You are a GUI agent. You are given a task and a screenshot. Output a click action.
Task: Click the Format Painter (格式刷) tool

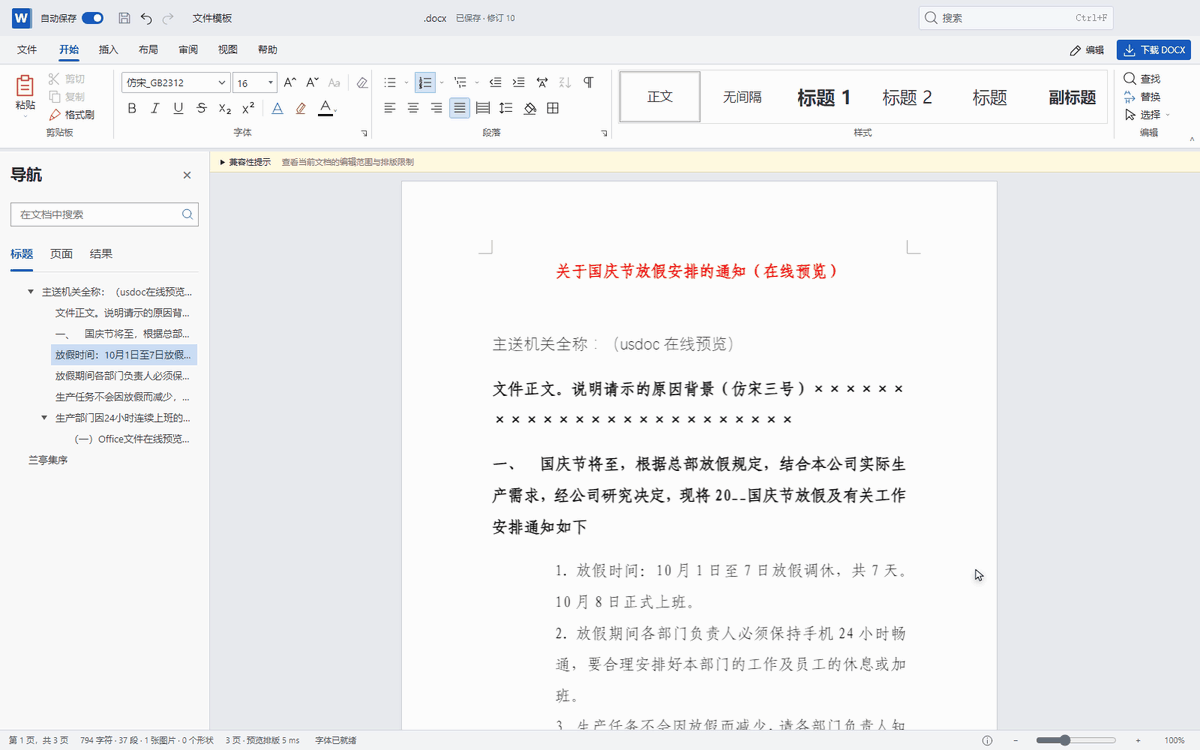[72, 115]
